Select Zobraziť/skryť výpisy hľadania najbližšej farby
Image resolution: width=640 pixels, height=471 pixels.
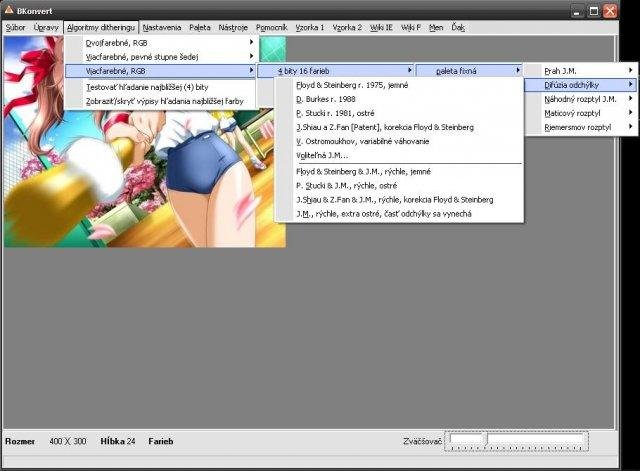(x=160, y=101)
